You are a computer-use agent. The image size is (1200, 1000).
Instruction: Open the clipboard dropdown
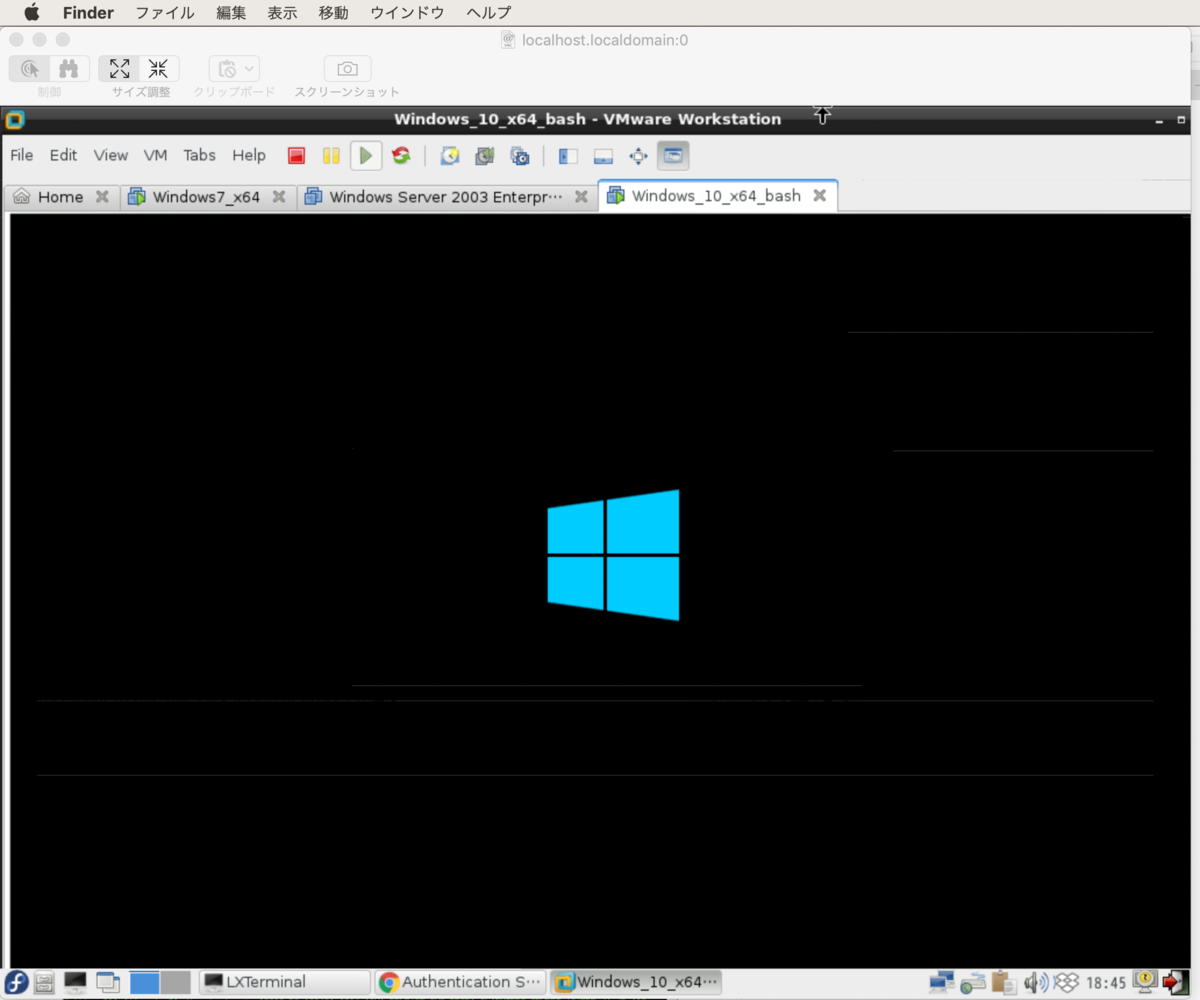pos(235,69)
